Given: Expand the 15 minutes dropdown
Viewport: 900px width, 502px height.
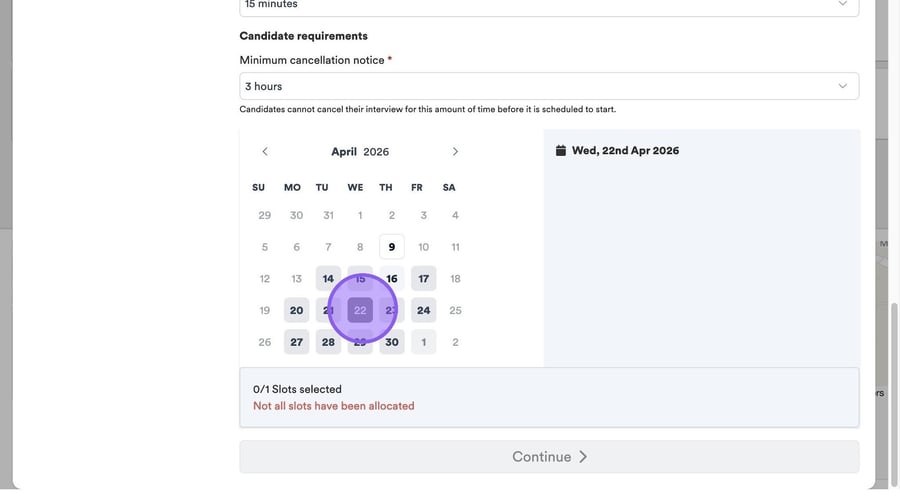Looking at the screenshot, I should [x=549, y=6].
